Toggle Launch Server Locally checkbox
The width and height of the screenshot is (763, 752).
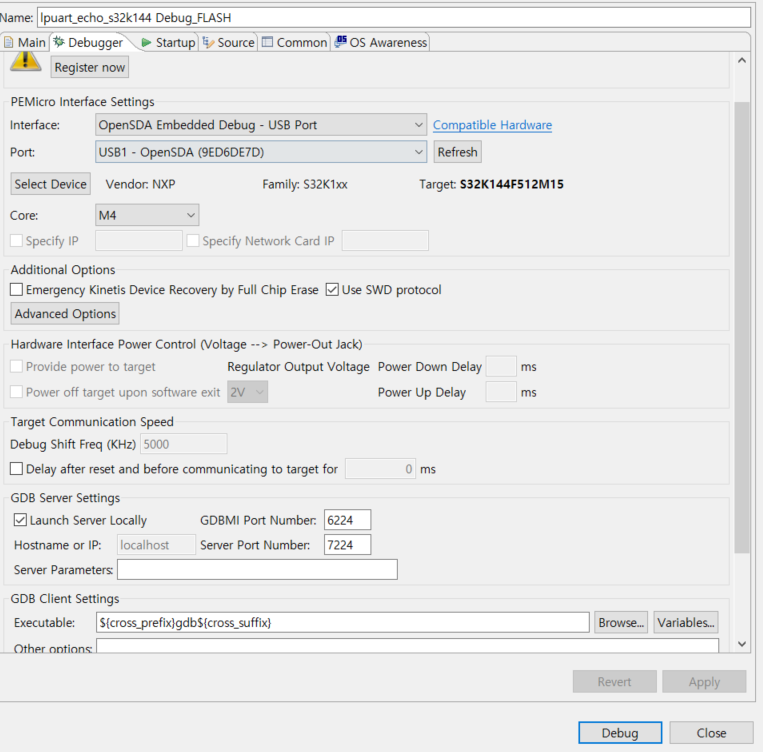coord(20,520)
